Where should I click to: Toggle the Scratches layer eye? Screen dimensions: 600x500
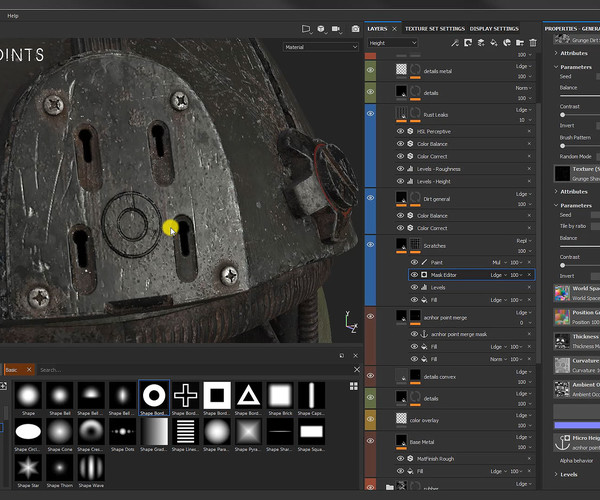[x=370, y=244]
